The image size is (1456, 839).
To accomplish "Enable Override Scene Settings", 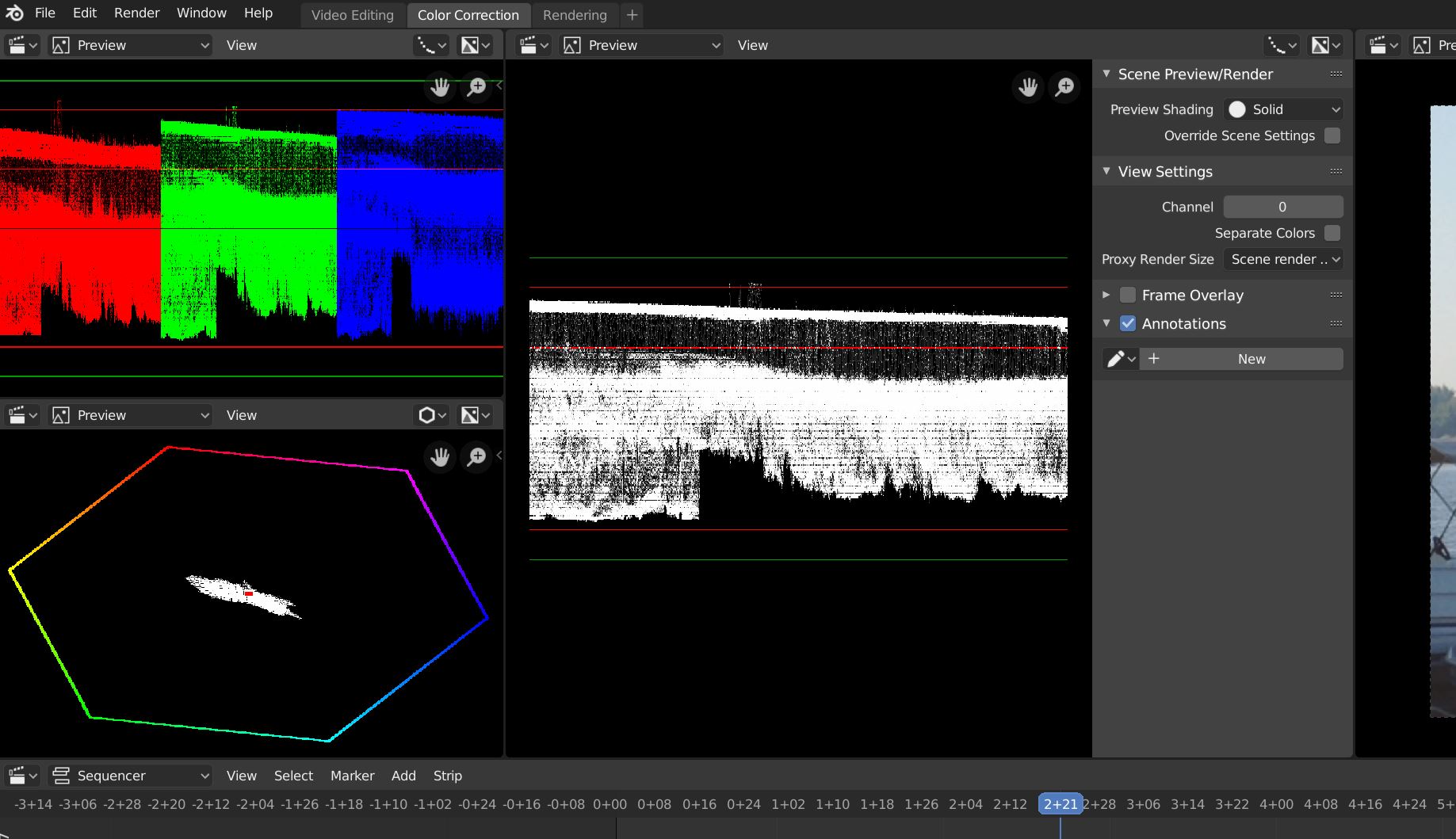I will click(x=1332, y=135).
